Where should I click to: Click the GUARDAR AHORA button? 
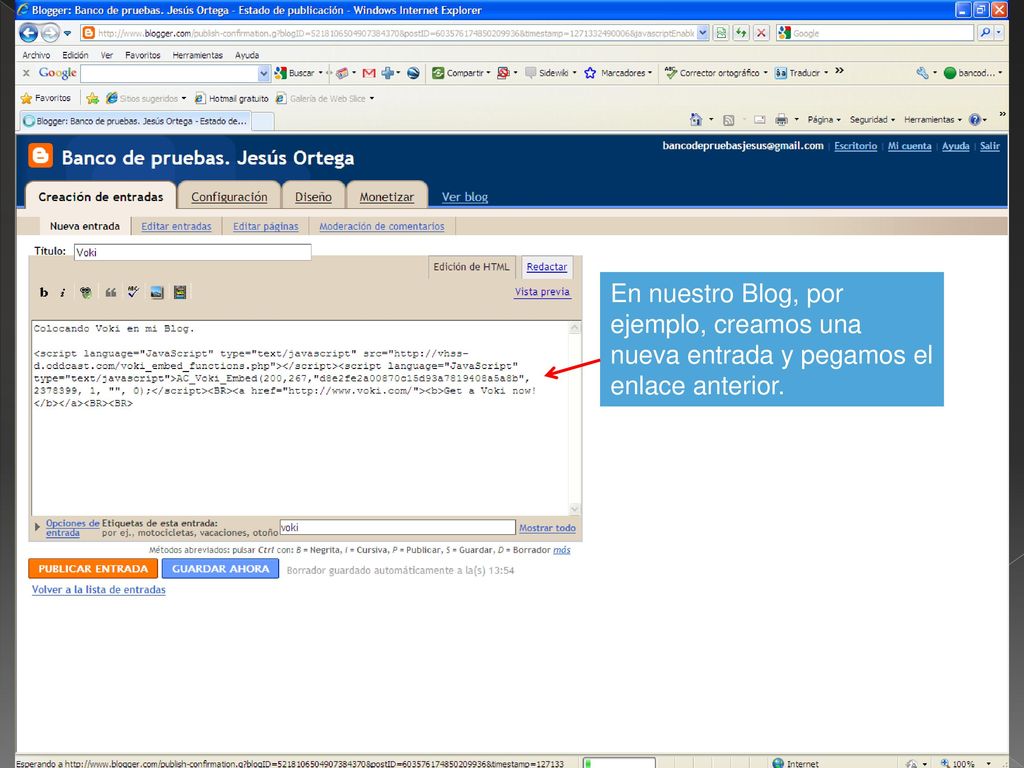pyautogui.click(x=221, y=569)
